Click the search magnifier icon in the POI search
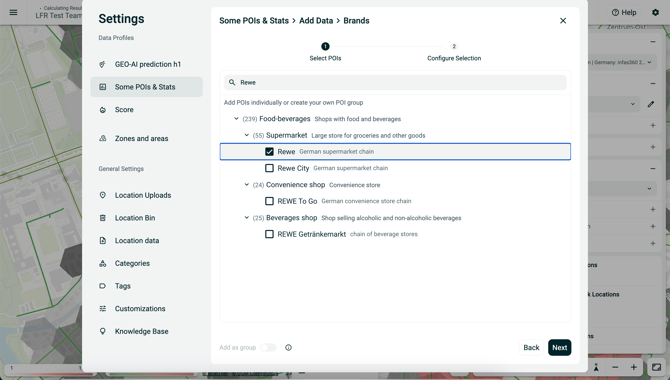Viewport: 670px width, 380px height. [x=232, y=82]
